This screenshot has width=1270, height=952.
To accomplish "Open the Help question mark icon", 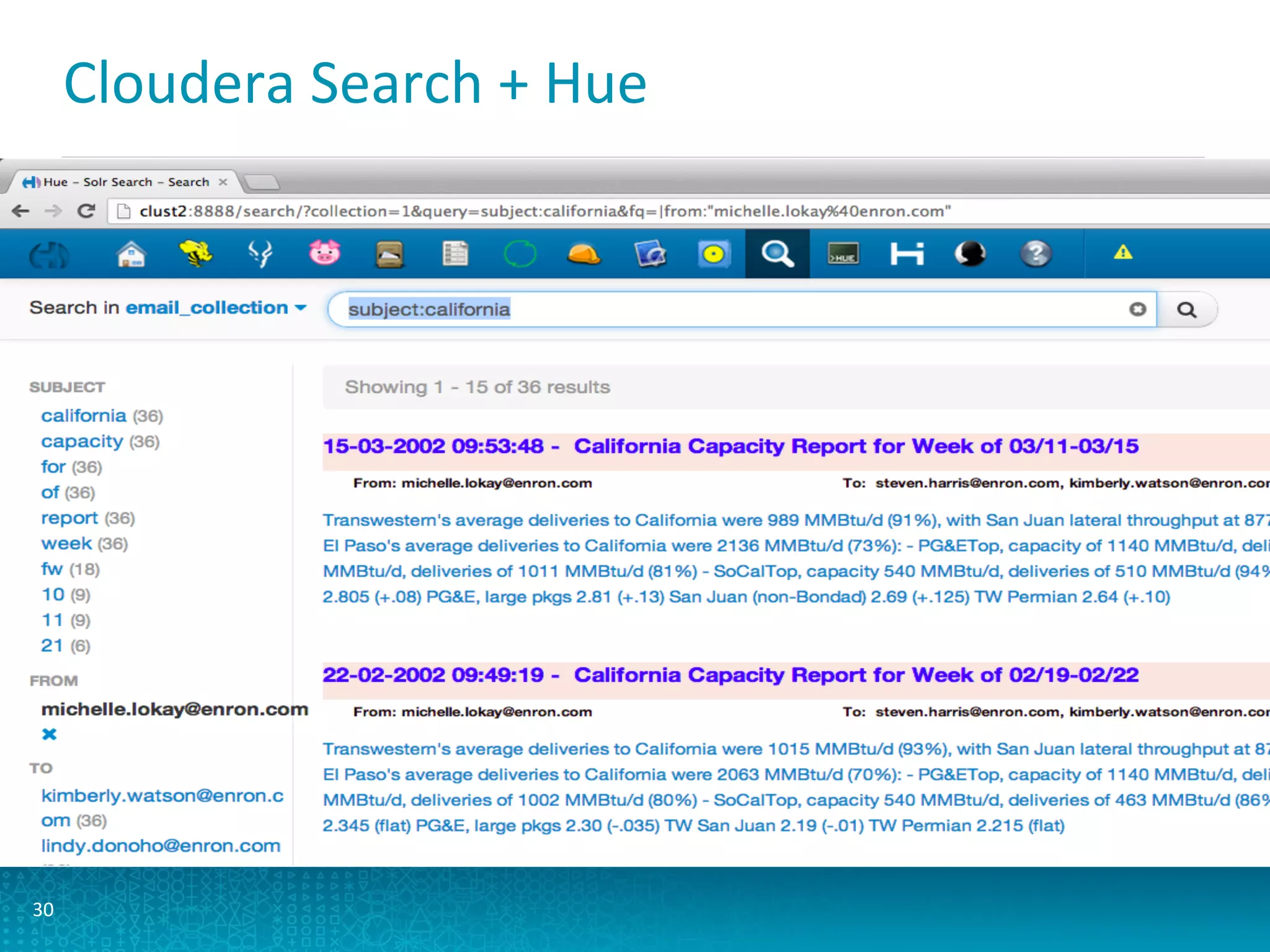I will click(1036, 253).
